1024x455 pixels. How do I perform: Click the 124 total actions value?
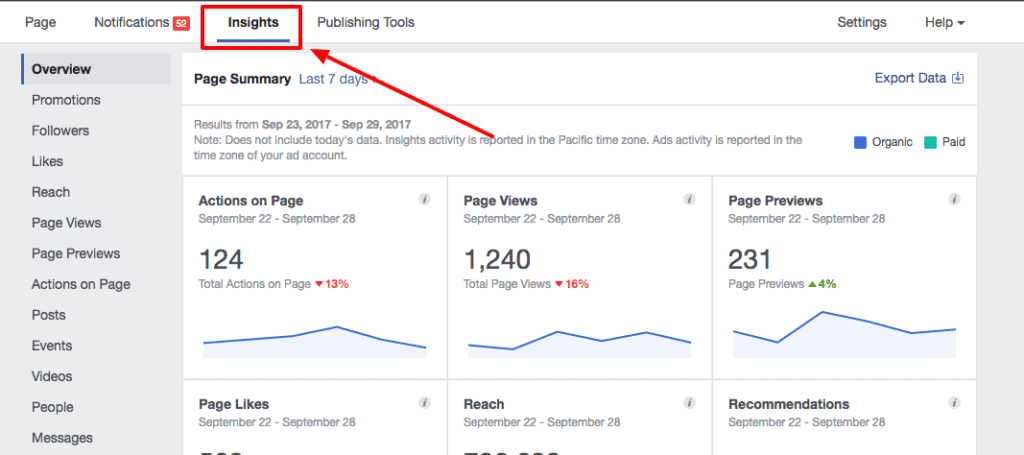pos(221,260)
